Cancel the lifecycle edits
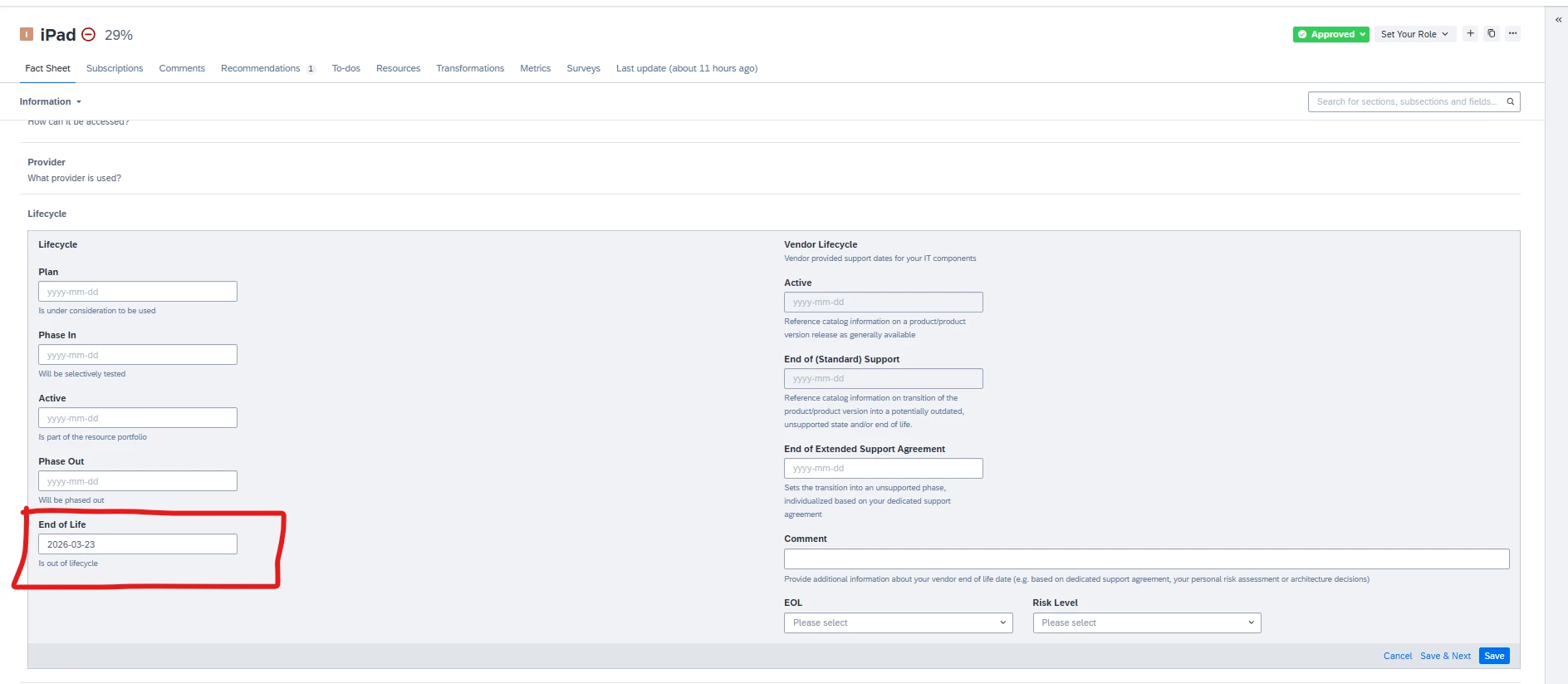The image size is (1568, 684). [1398, 656]
